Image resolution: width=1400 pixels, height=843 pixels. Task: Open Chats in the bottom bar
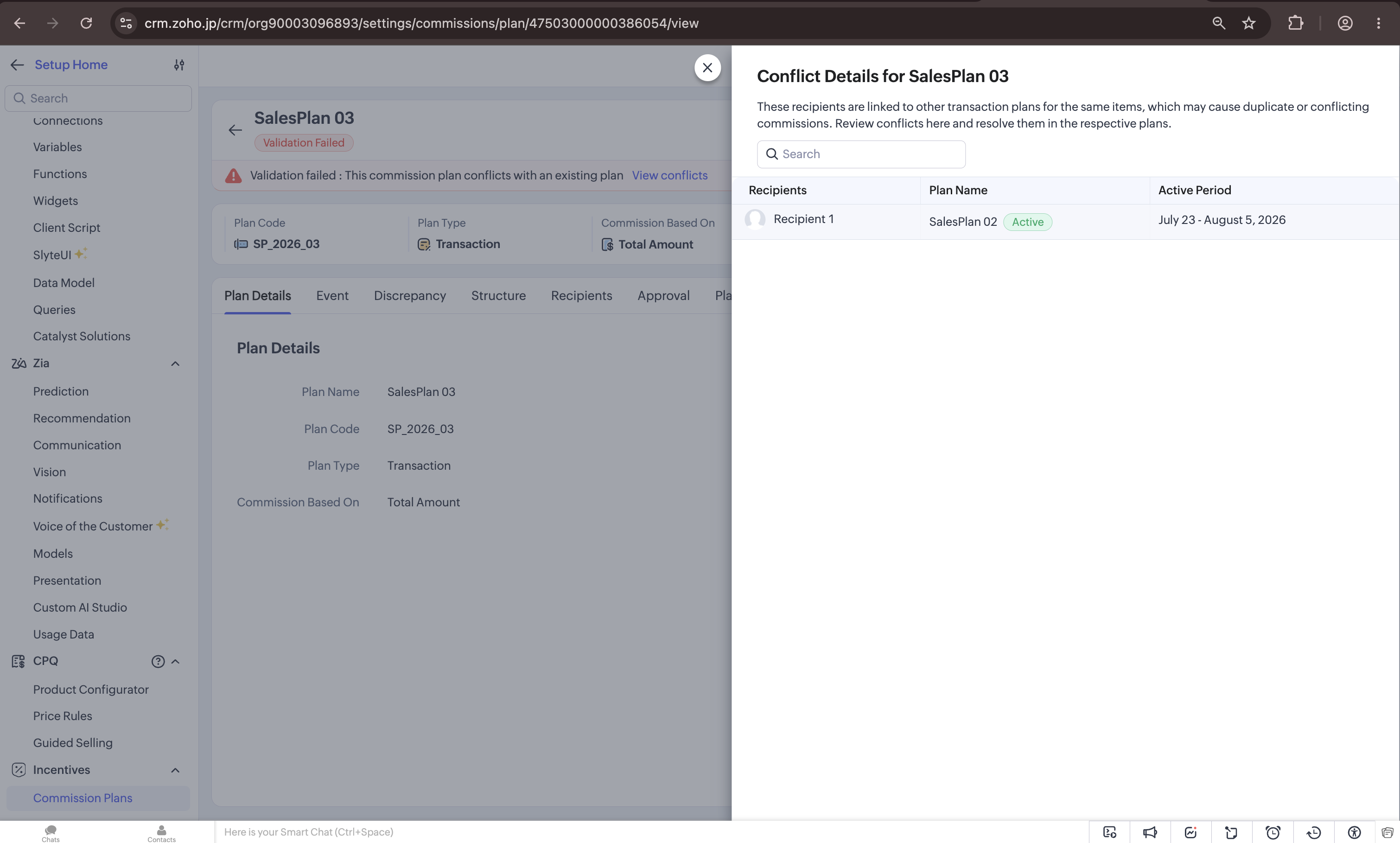pyautogui.click(x=51, y=833)
